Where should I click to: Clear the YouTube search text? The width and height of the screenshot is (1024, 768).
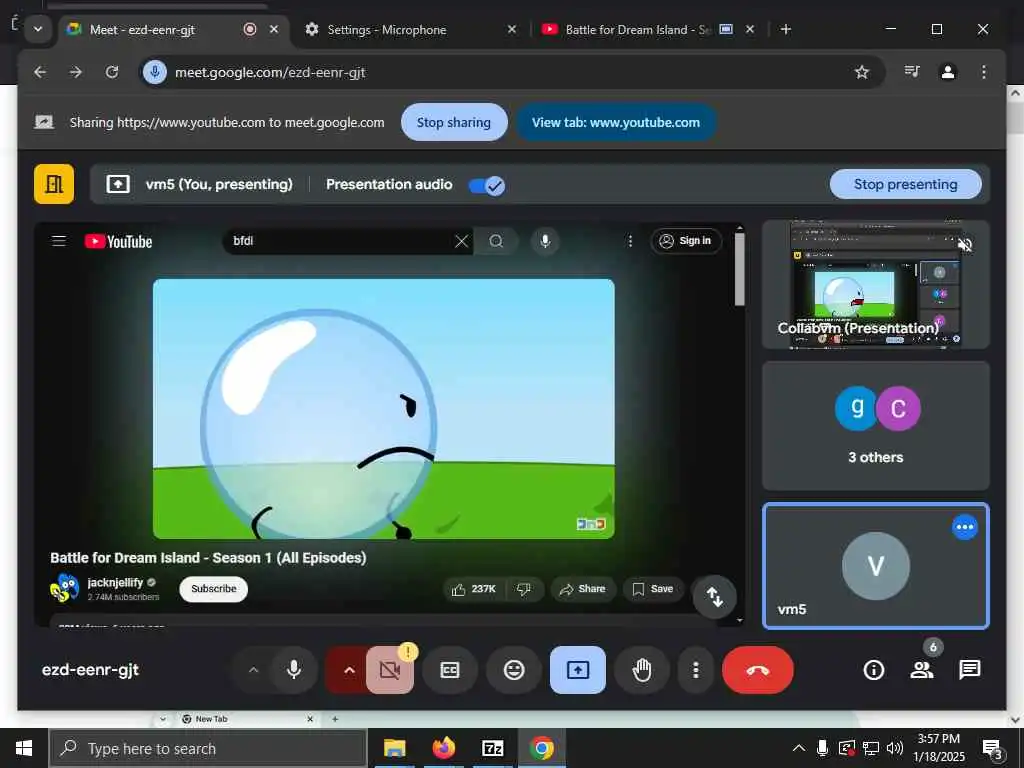[x=461, y=241]
